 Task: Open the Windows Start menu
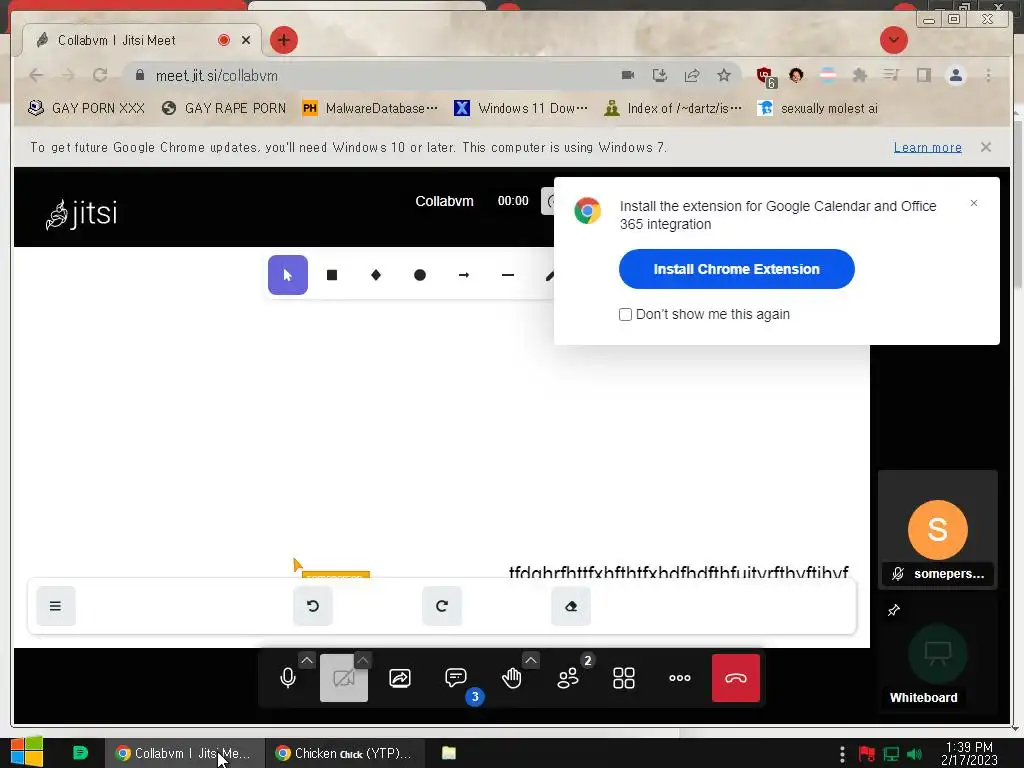[x=26, y=752]
